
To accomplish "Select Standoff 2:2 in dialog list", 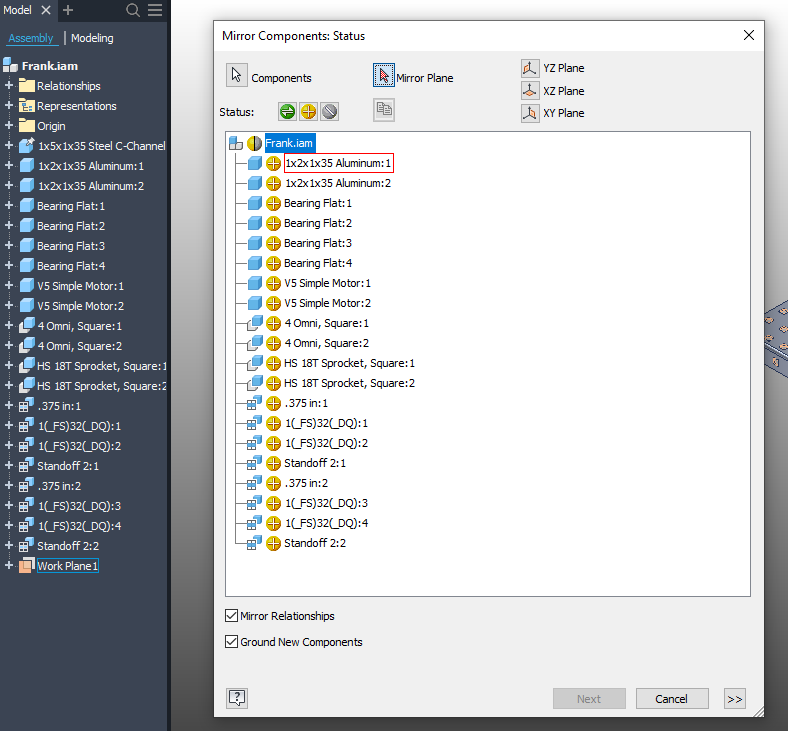I will click(315, 543).
